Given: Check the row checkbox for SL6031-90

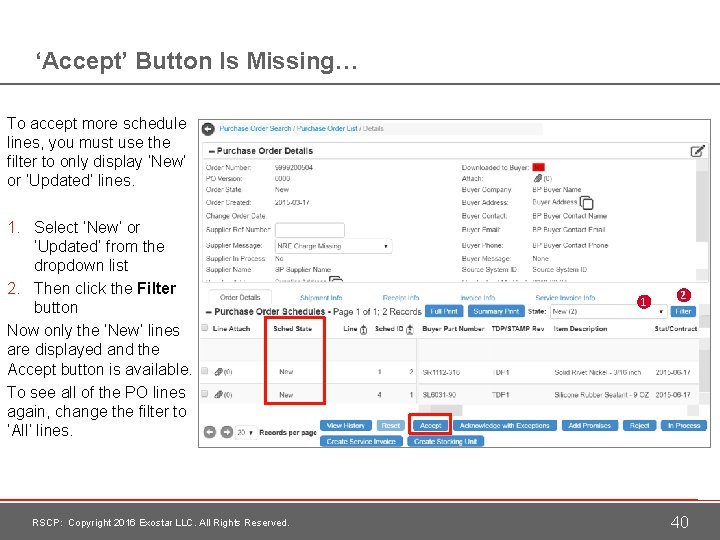Looking at the screenshot, I should 205,394.
